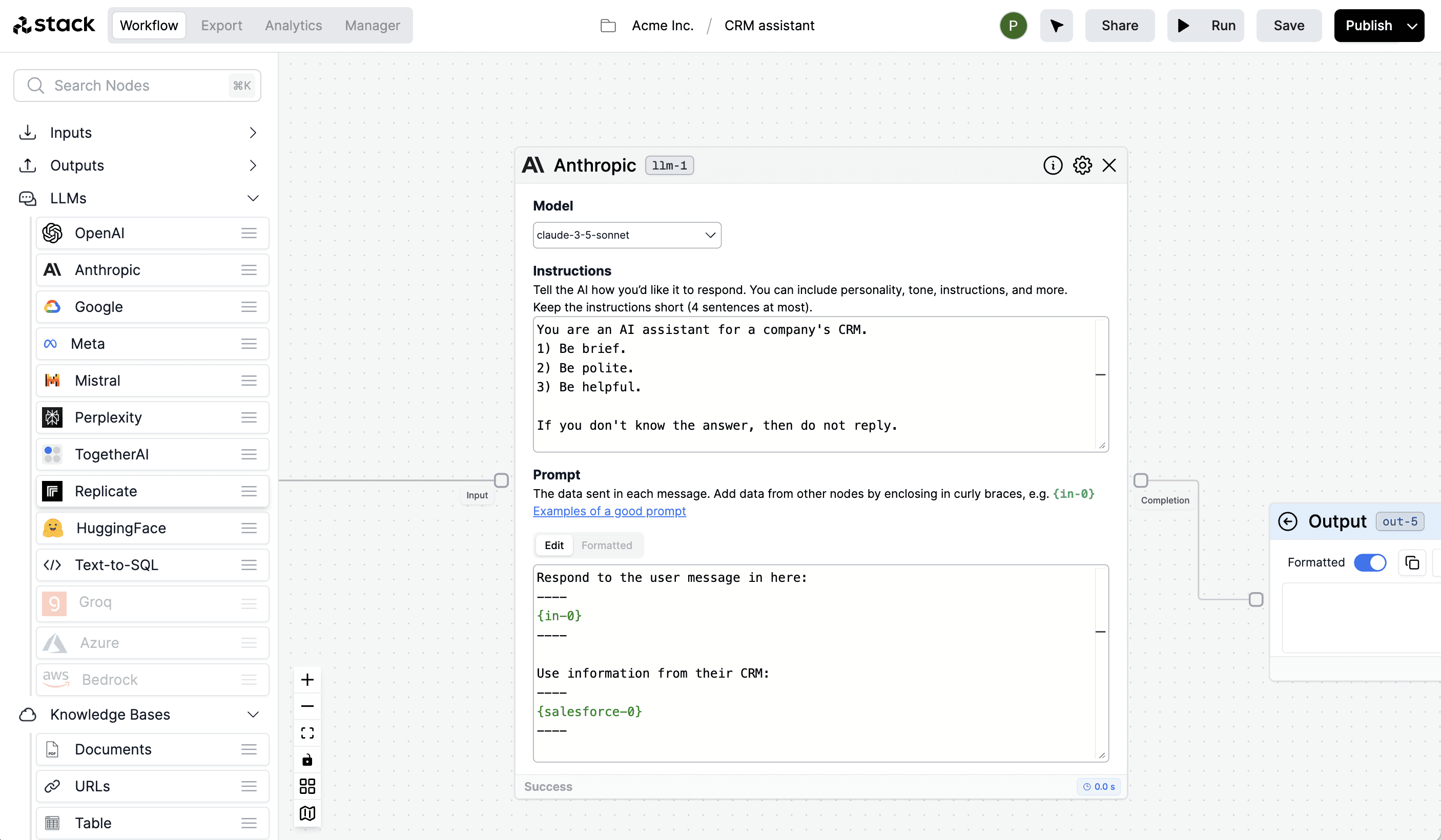Zoom out of the canvas
Screen dimensions: 1441x840
click(x=307, y=706)
